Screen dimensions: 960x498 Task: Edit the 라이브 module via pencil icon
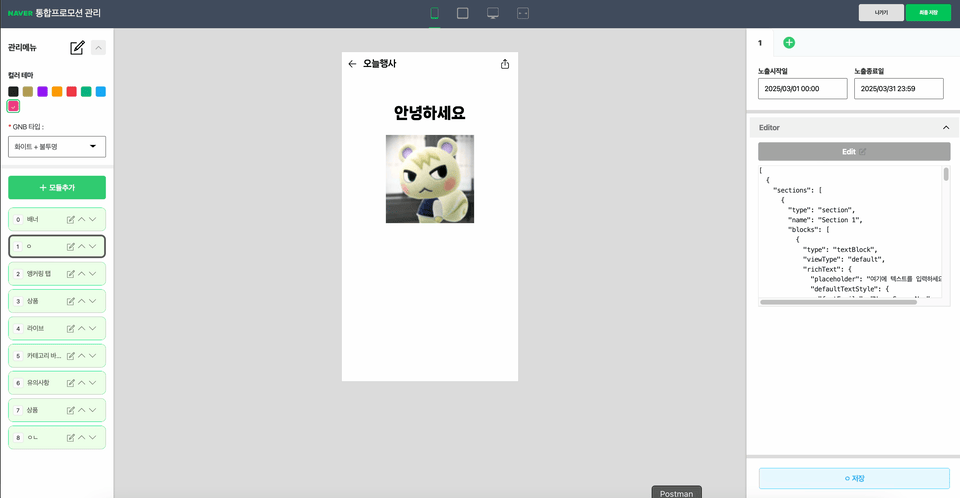point(70,328)
